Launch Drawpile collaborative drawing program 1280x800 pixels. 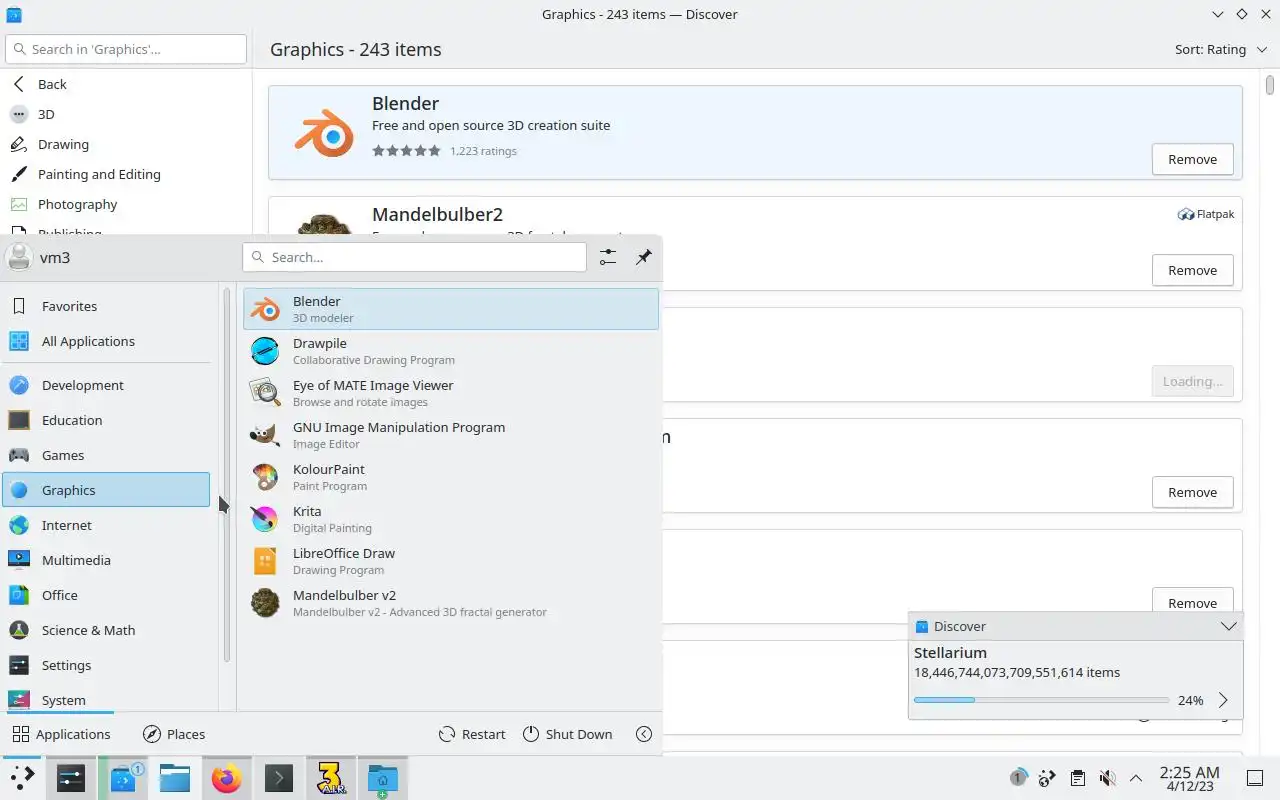tap(451, 351)
